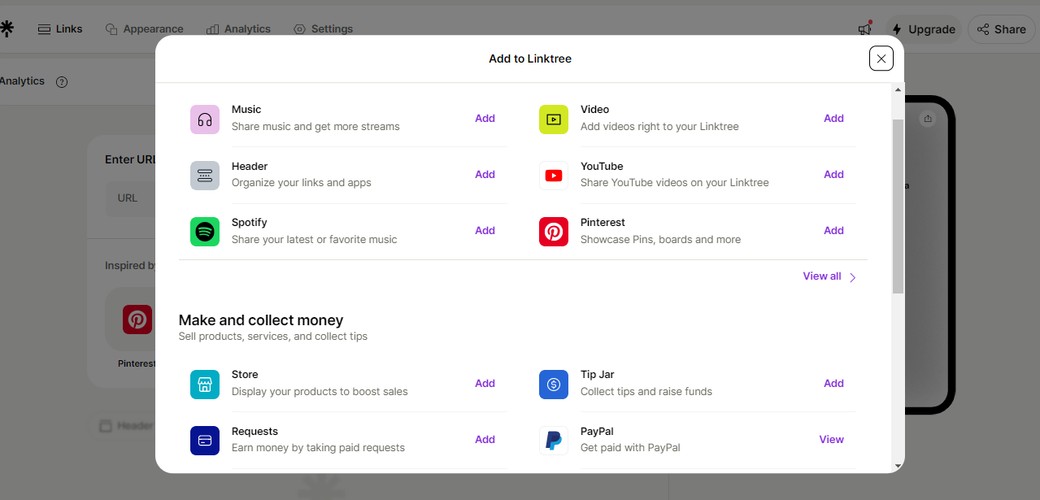Click the Requests card icon
Image resolution: width=1040 pixels, height=500 pixels.
[204, 440]
